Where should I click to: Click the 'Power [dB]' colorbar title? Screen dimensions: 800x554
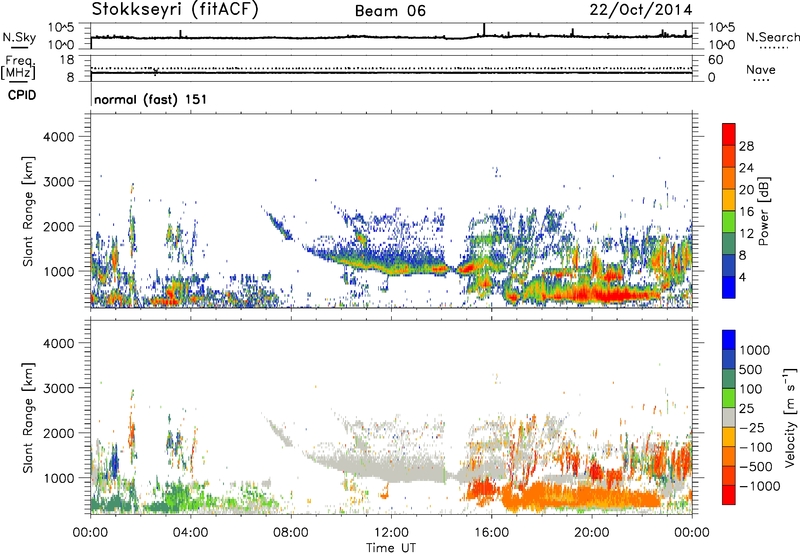point(764,211)
